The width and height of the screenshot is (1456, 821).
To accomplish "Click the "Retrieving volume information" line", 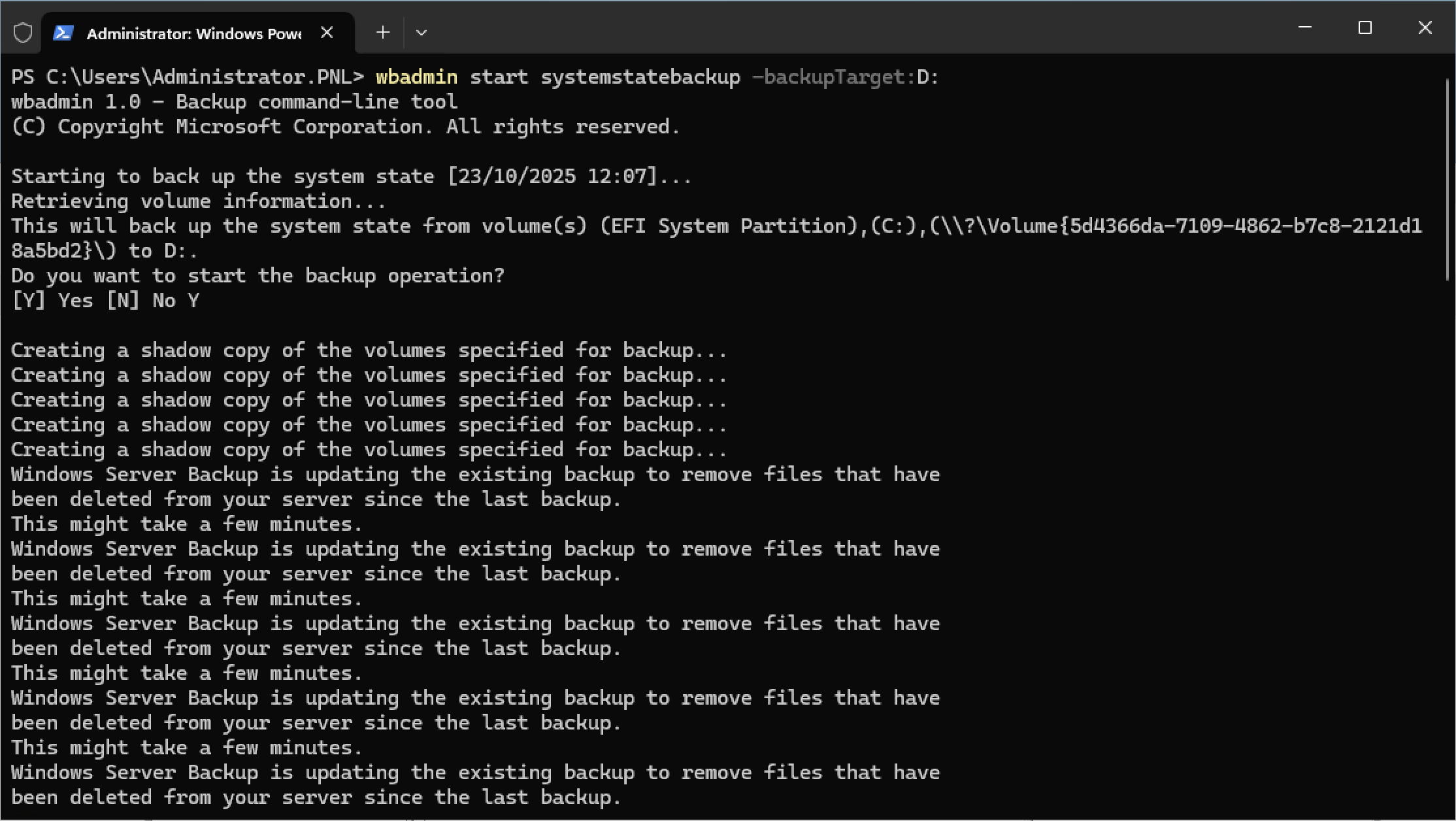I will [198, 201].
